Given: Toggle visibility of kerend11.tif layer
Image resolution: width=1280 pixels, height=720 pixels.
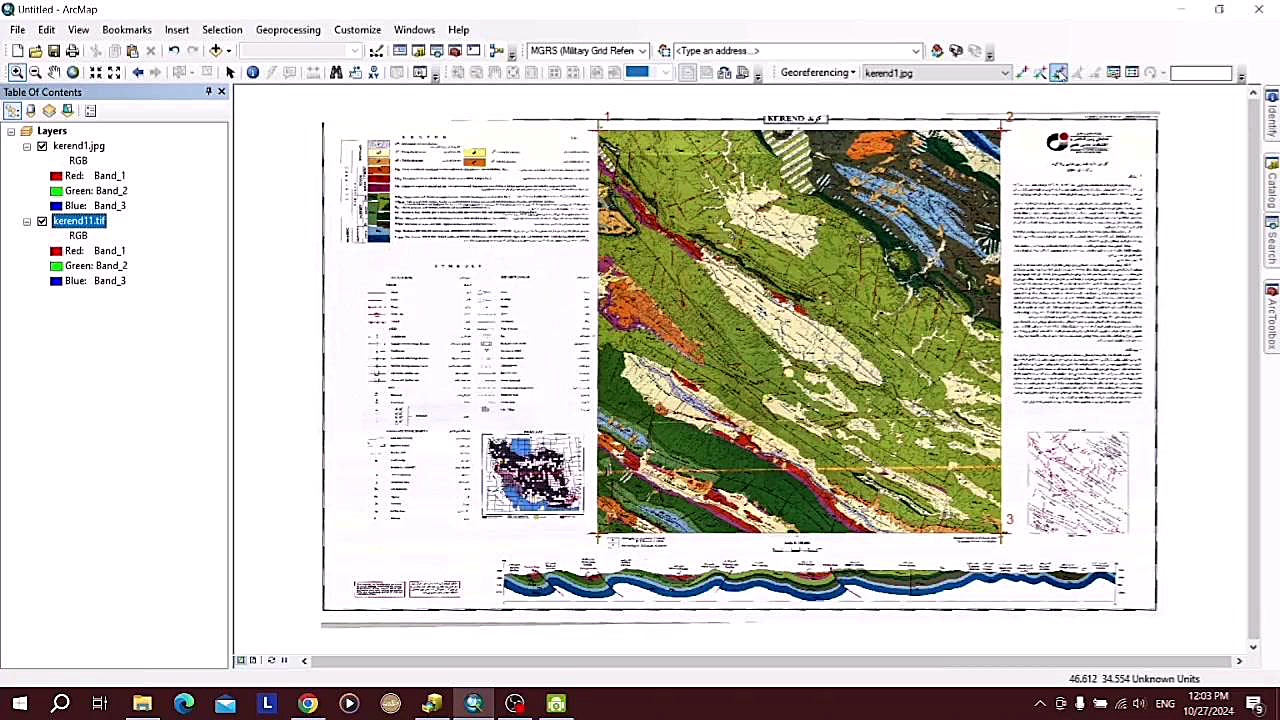Looking at the screenshot, I should [42, 221].
